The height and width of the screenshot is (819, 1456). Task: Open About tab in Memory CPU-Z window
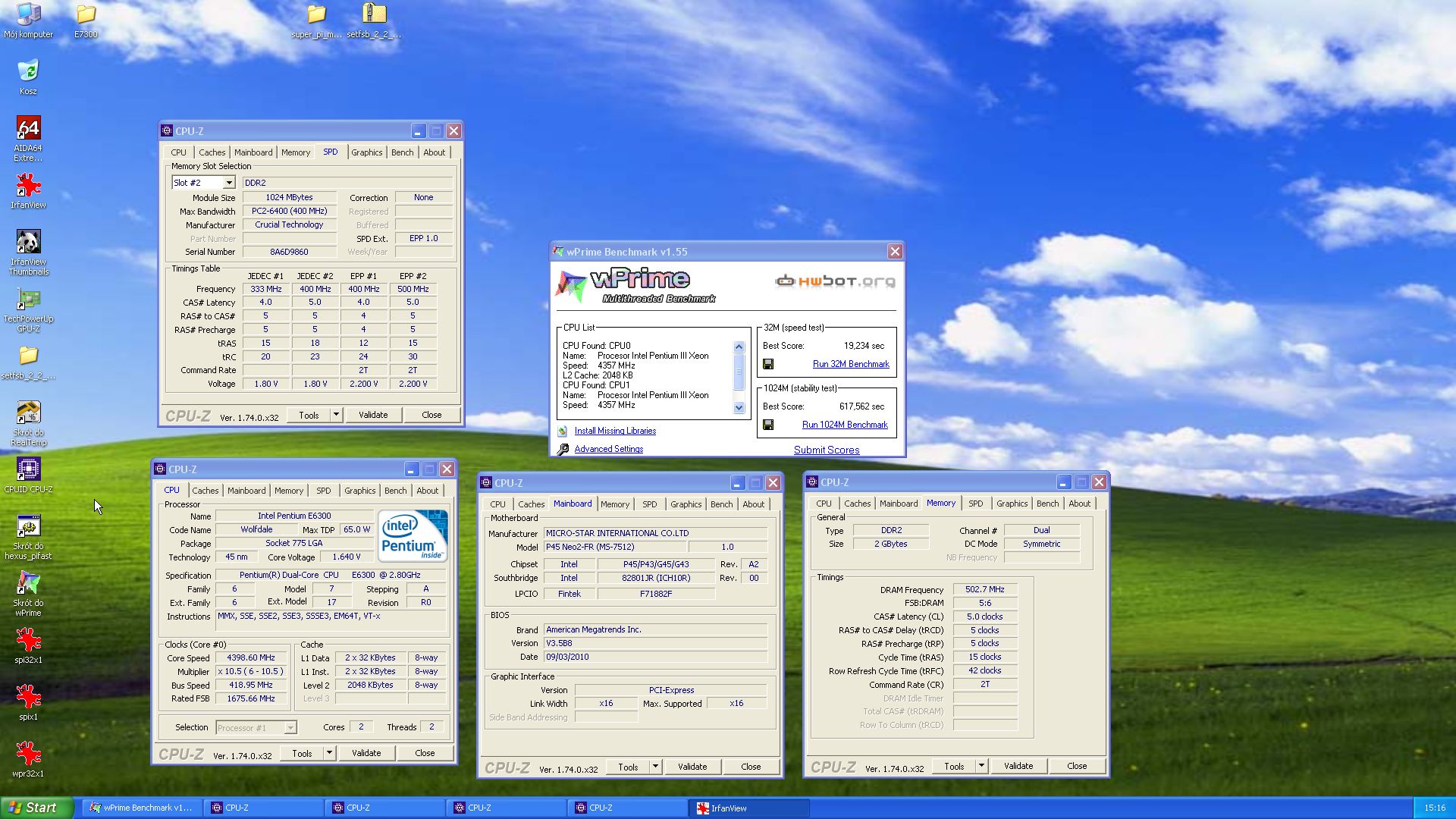(1079, 504)
